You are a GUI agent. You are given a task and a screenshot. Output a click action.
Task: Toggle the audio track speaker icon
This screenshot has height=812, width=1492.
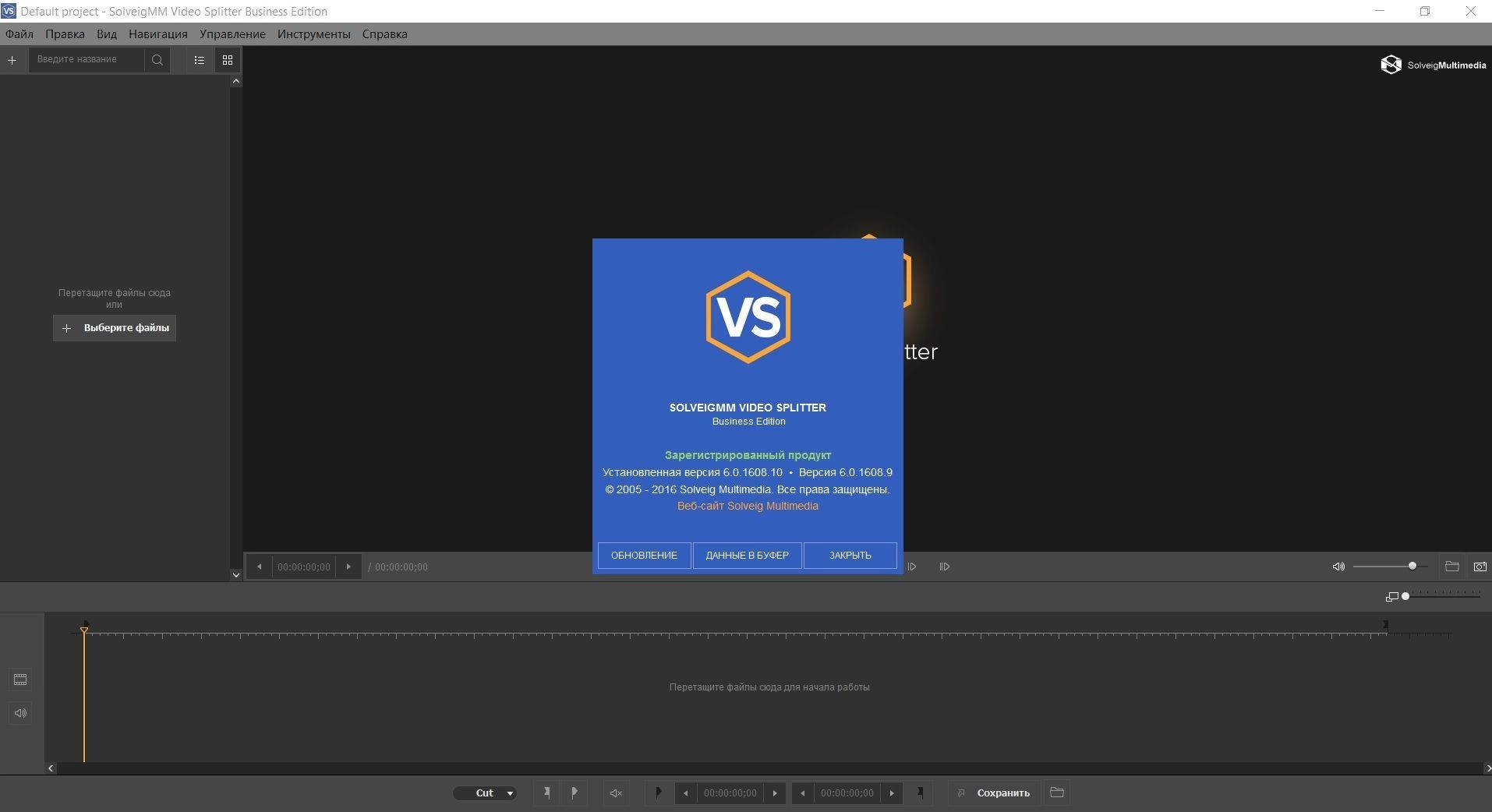click(20, 713)
